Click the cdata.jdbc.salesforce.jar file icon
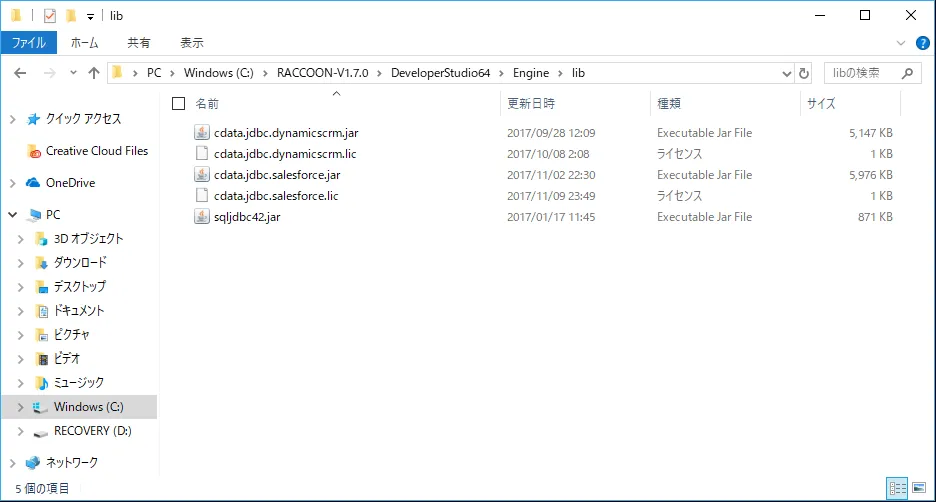This screenshot has width=936, height=502. pyautogui.click(x=202, y=175)
